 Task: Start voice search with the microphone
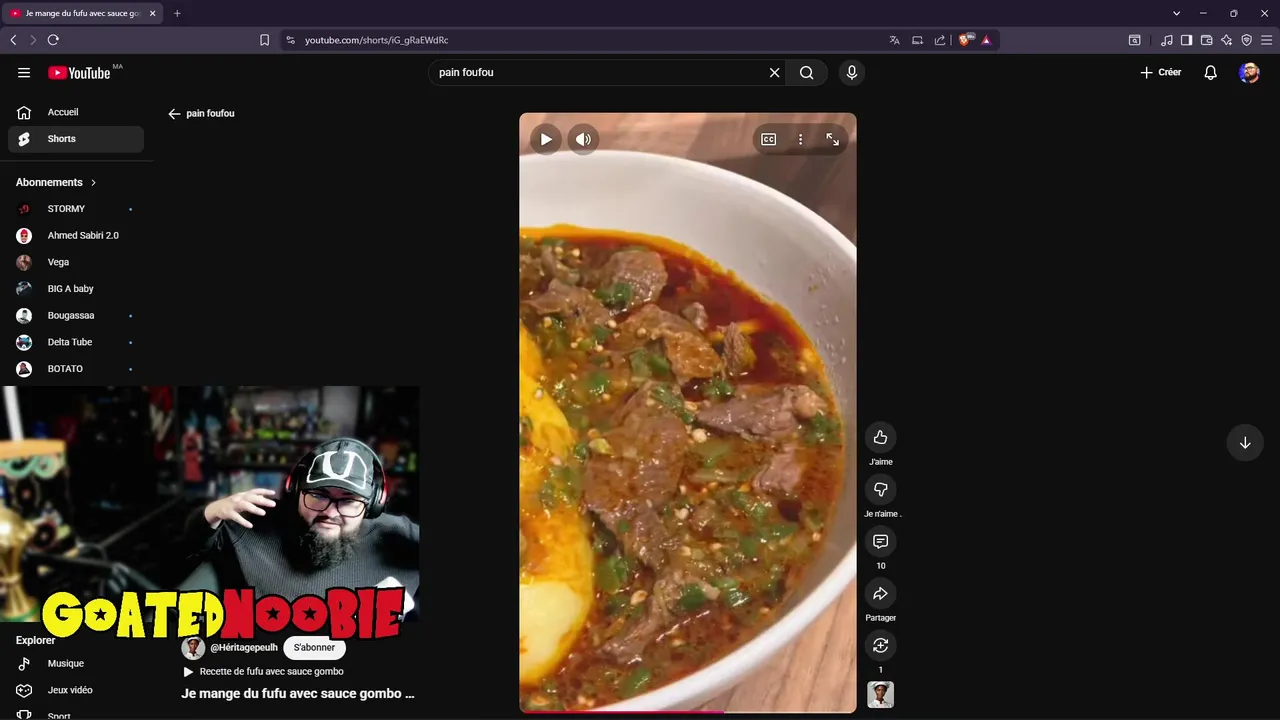coord(852,72)
